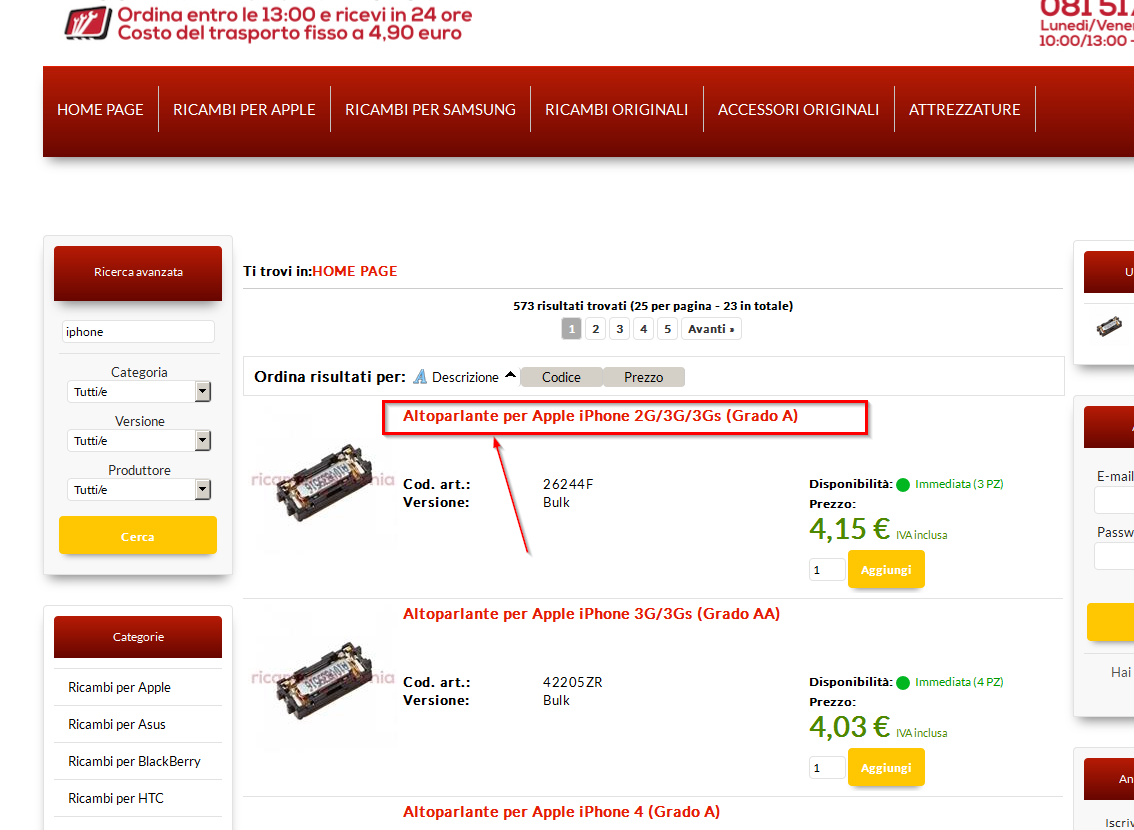Click the site logo icon at top left

pos(88,23)
